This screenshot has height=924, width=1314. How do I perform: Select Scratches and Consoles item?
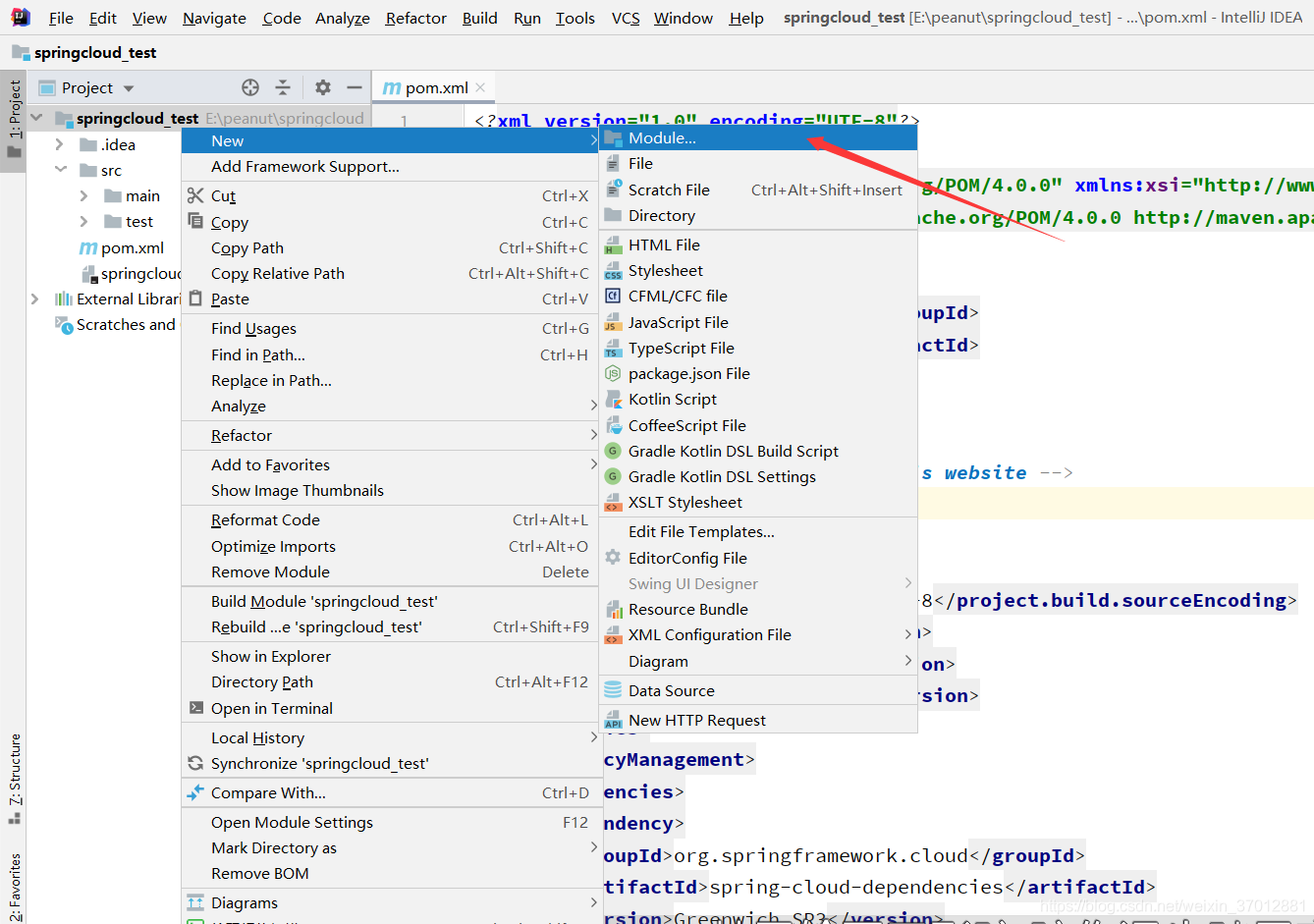click(x=118, y=325)
